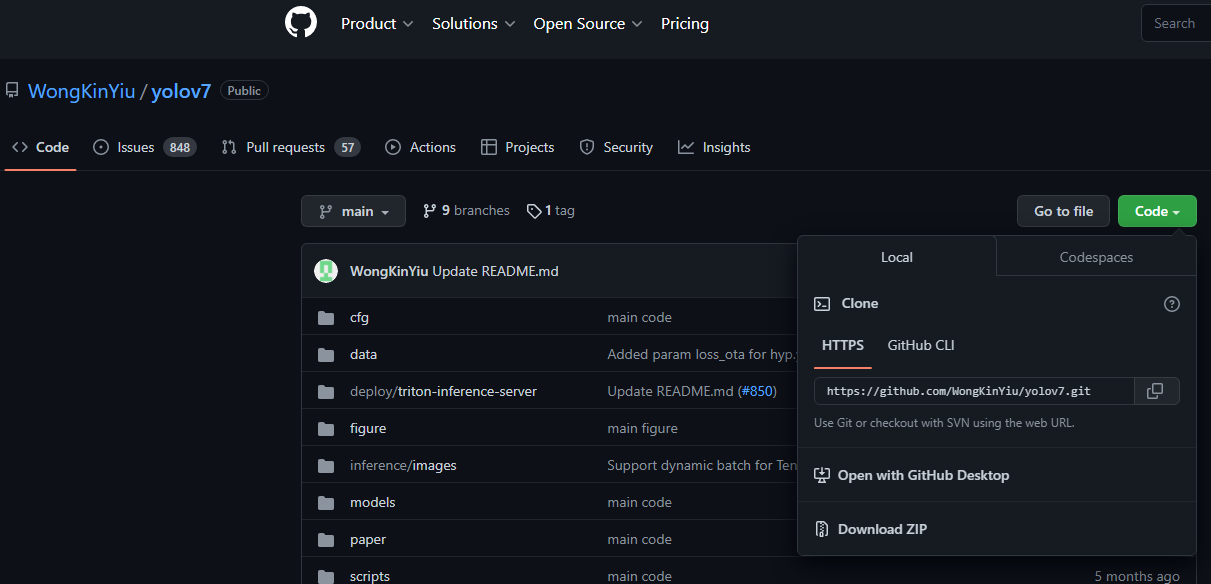The height and width of the screenshot is (584, 1211).
Task: Click the Insights graph icon
Action: [686, 147]
